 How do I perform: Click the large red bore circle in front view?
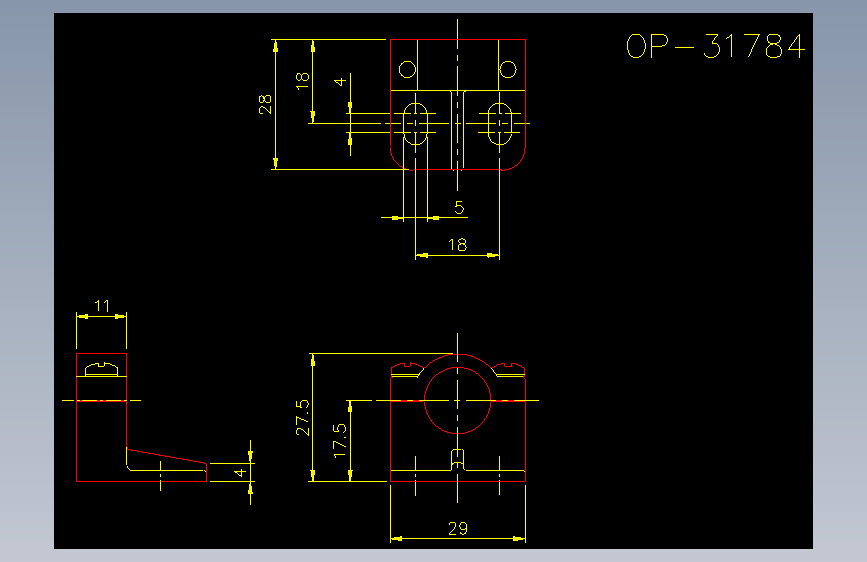(x=457, y=400)
